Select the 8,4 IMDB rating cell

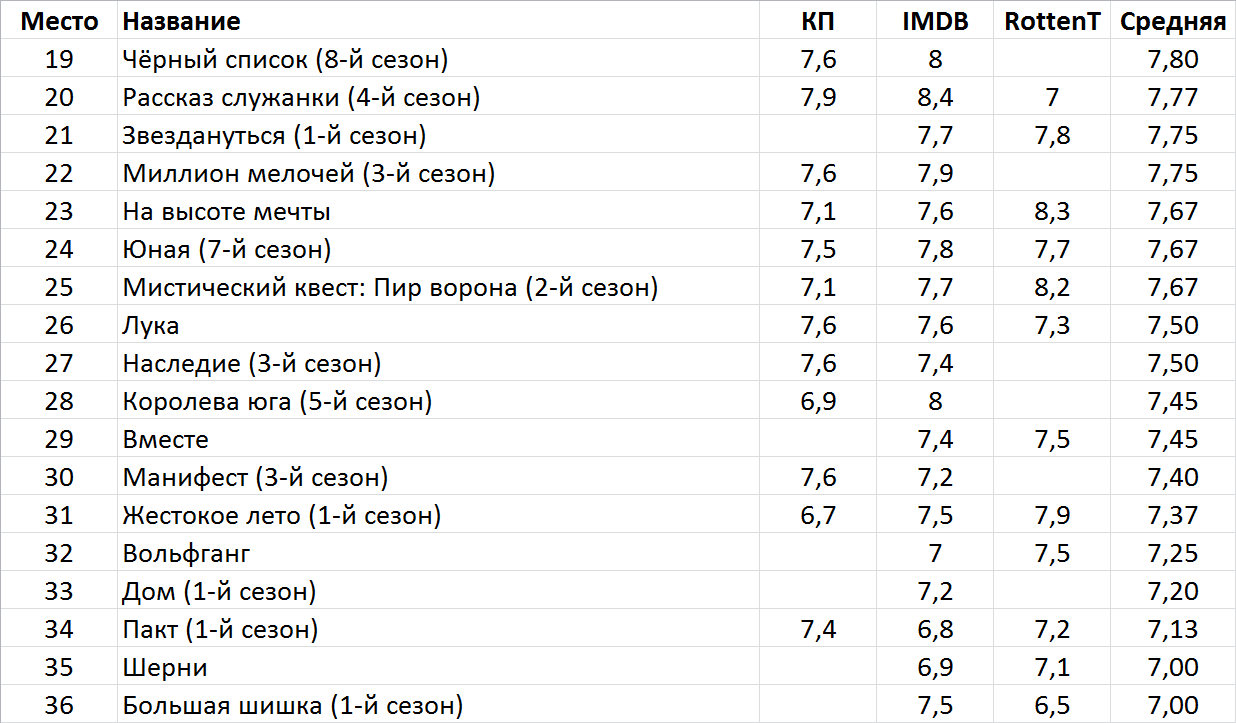click(x=935, y=98)
